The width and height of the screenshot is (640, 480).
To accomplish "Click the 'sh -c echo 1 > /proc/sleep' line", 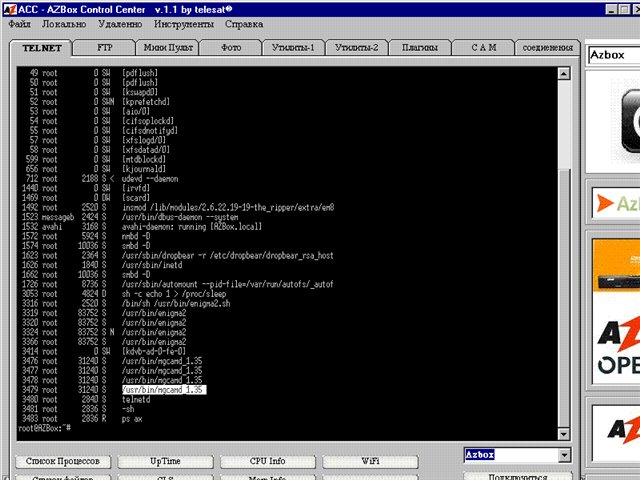I will (174, 294).
